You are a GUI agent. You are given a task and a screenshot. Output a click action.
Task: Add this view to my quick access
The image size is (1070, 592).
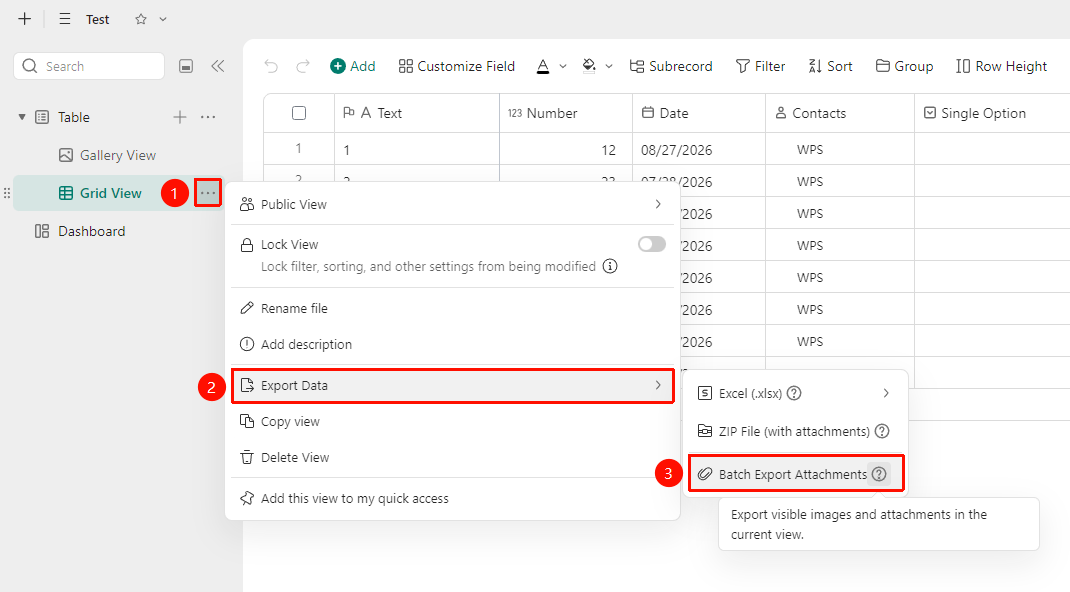(452, 499)
